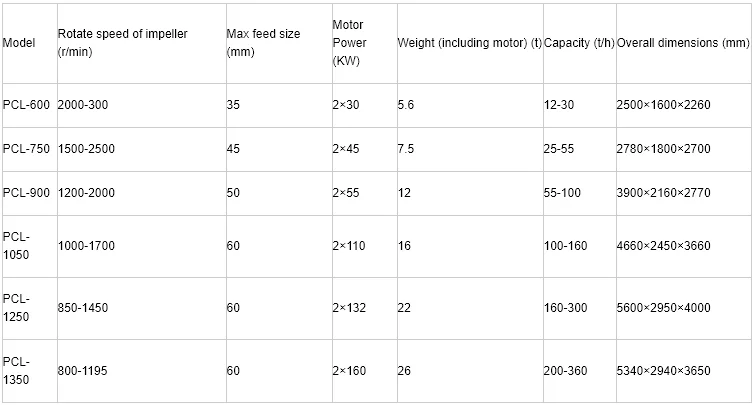Select the 800-1195 rotate speed cell
The height and width of the screenshot is (405, 756).
(x=142, y=371)
